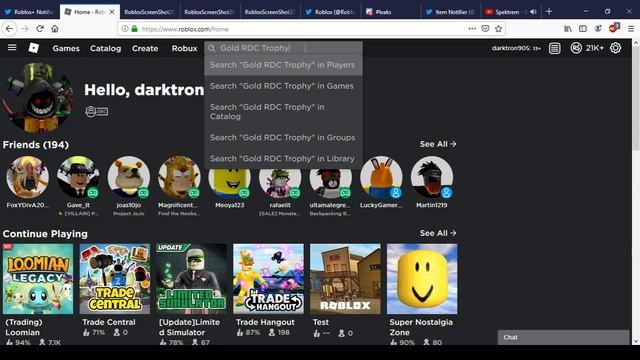Close the Home - Roblox tab
The image size is (640, 360).
(x=112, y=12)
